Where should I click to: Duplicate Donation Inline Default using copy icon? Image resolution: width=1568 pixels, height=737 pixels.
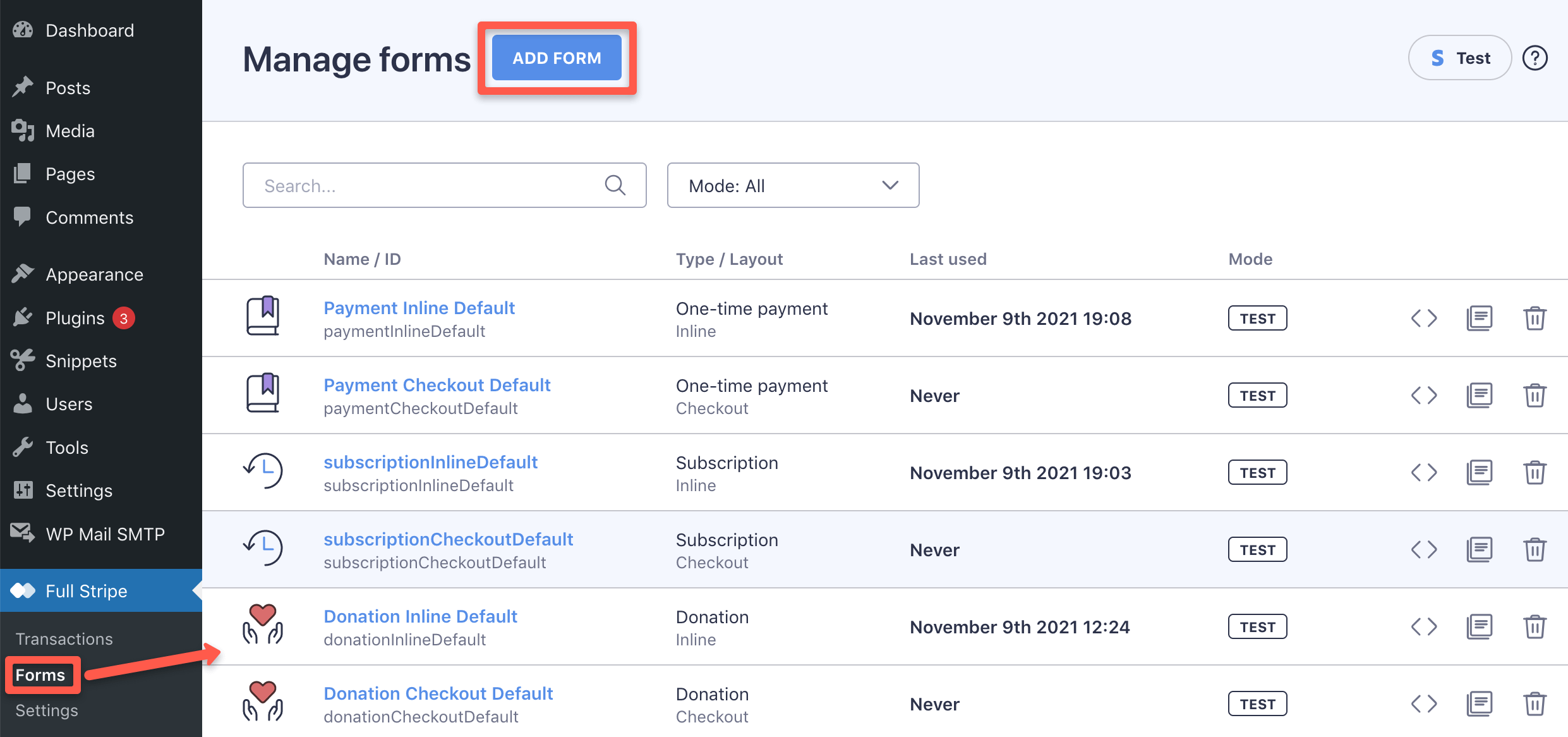(x=1480, y=626)
